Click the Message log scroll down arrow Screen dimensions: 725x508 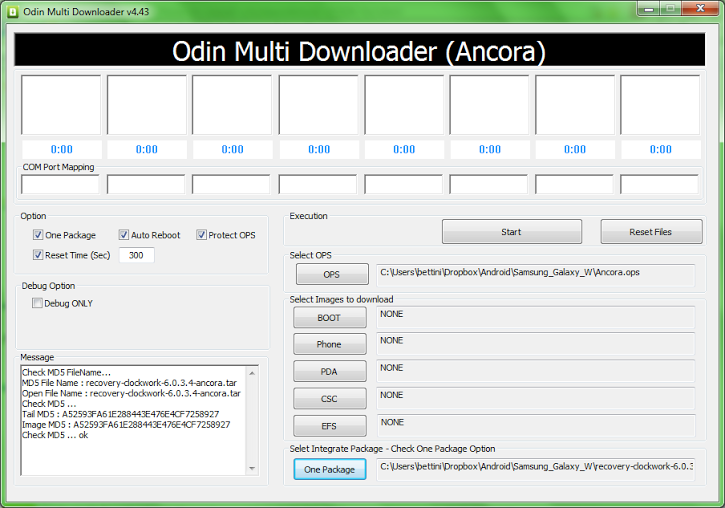tap(252, 469)
